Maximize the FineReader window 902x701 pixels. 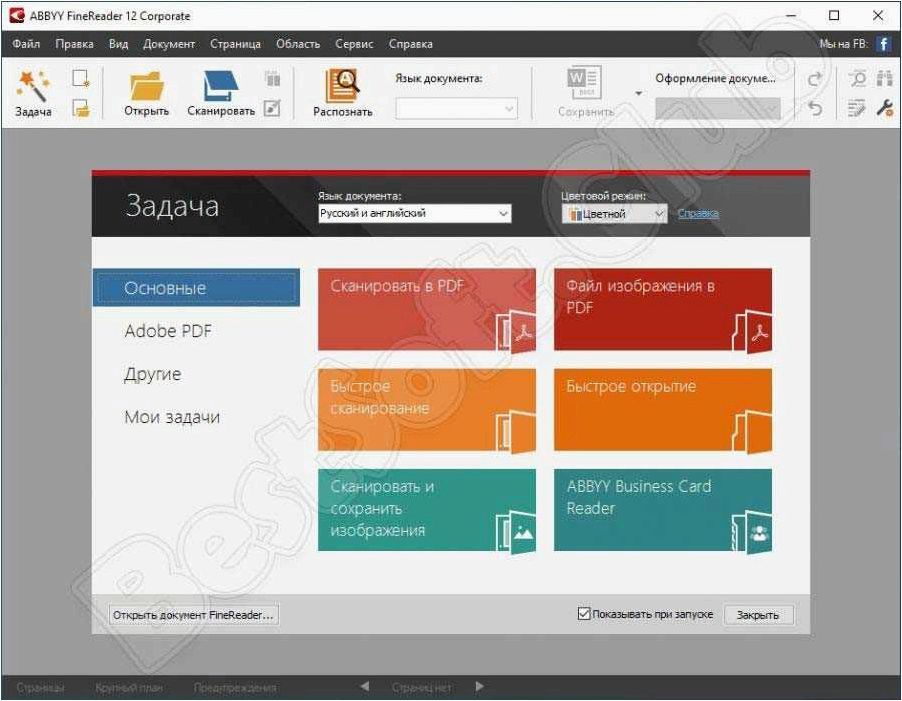(x=834, y=16)
